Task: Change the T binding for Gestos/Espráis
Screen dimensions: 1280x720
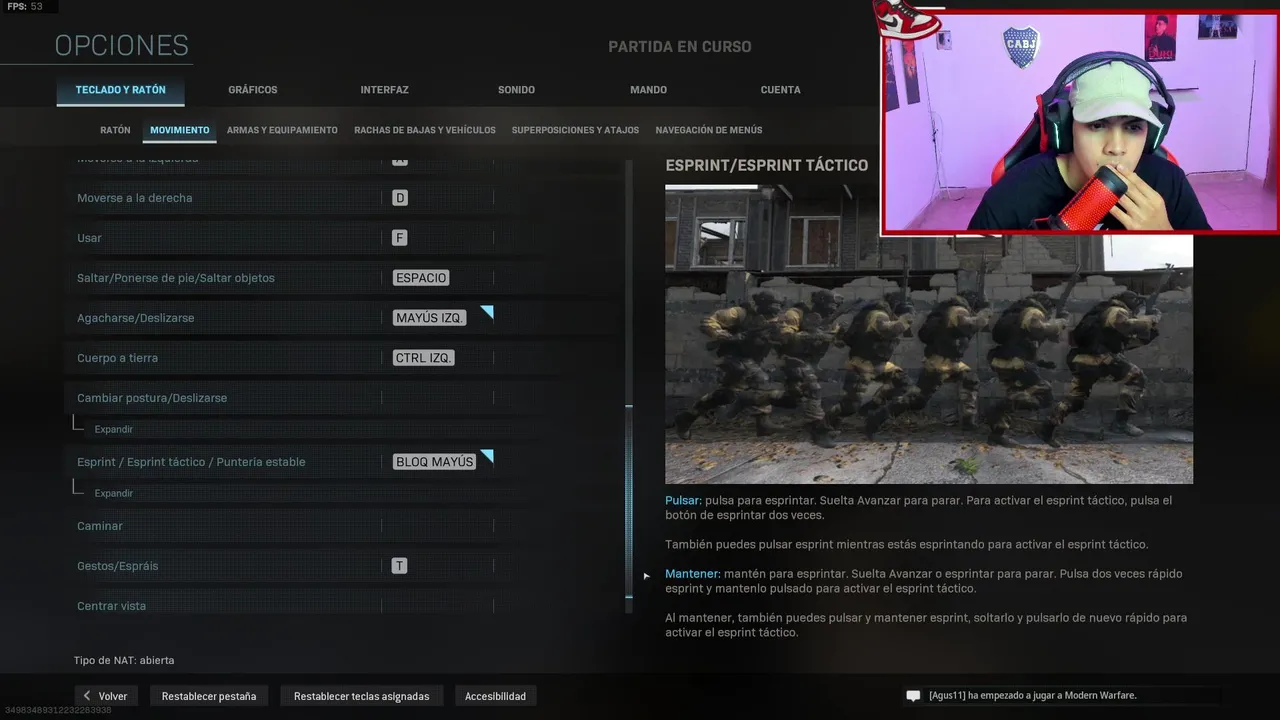Action: [399, 566]
